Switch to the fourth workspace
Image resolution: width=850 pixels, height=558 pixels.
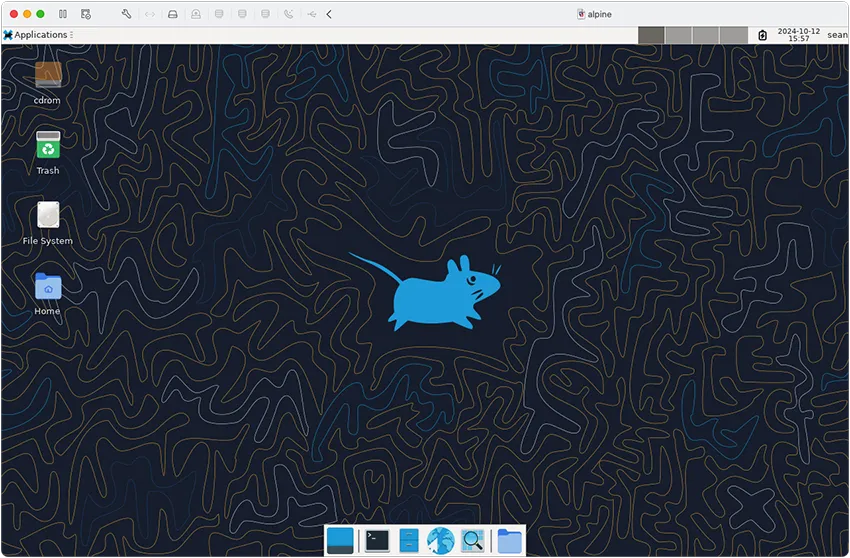point(734,35)
